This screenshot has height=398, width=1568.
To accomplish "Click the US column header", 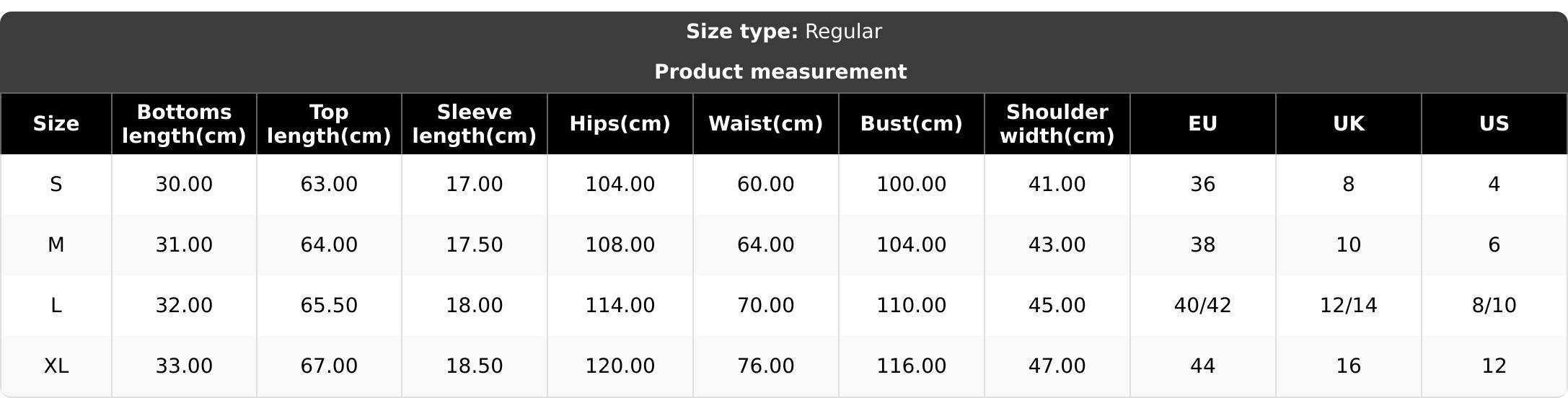I will pos(1494,124).
